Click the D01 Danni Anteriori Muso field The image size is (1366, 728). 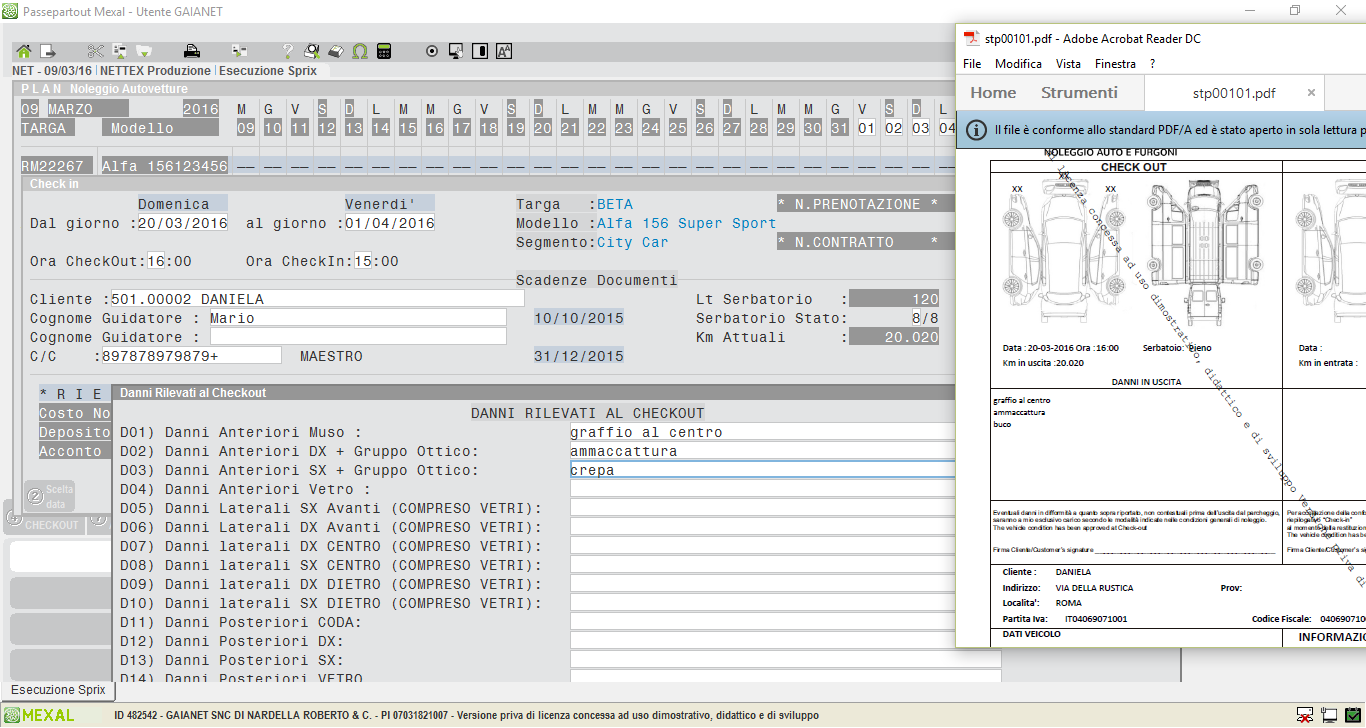tap(763, 432)
